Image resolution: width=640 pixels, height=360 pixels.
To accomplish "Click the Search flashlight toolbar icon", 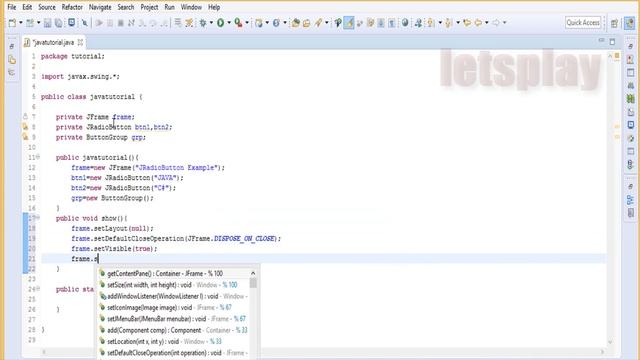I will tap(318, 23).
